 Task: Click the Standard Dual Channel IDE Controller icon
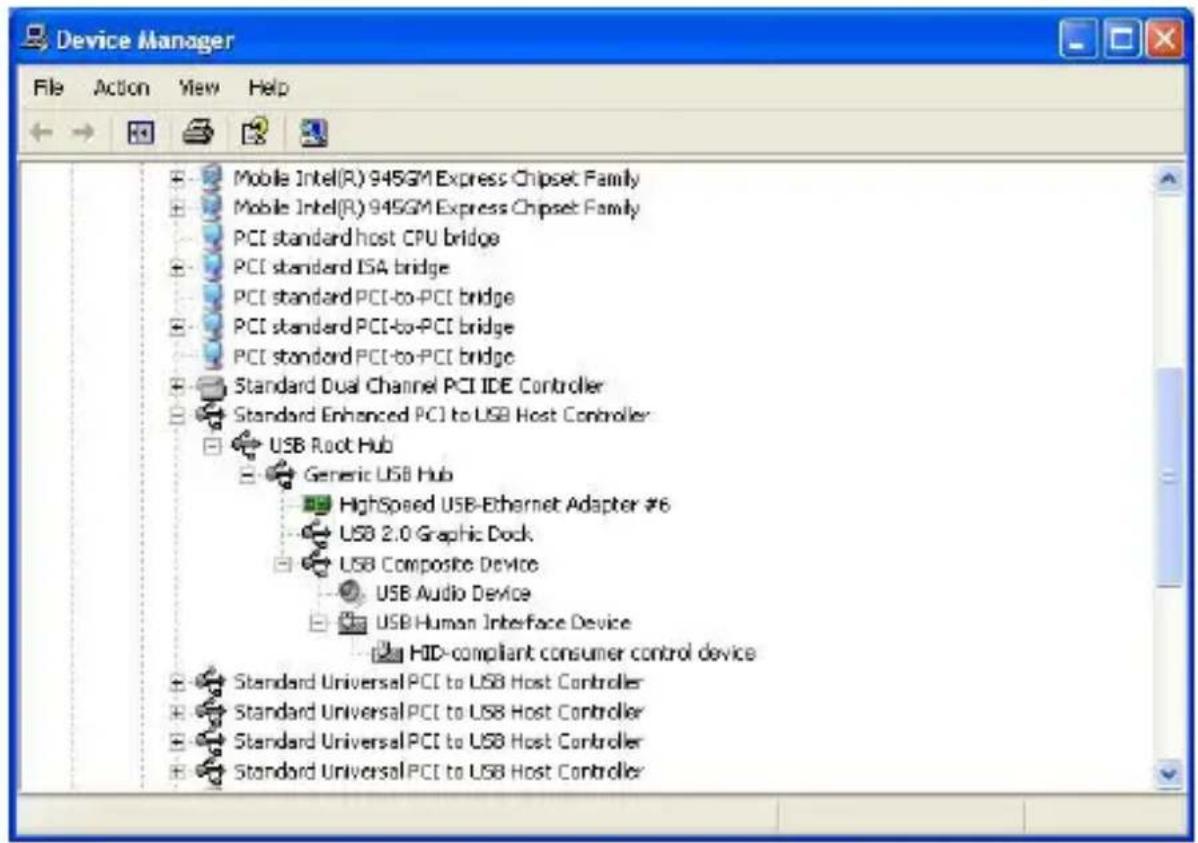click(x=212, y=386)
